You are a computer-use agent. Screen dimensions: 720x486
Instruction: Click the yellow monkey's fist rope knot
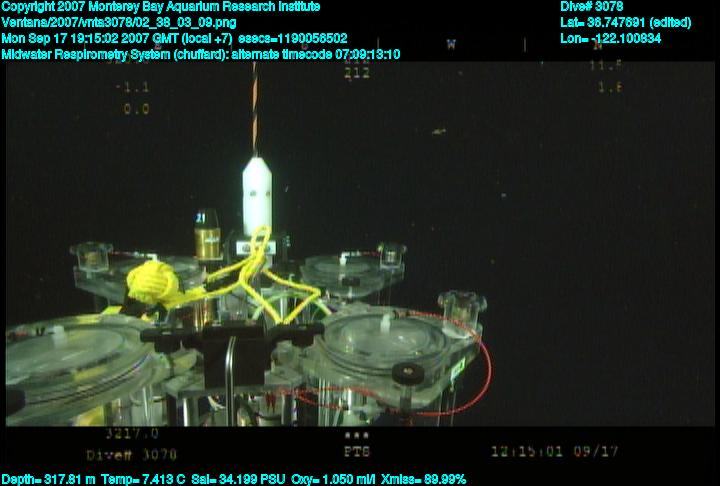(152, 283)
